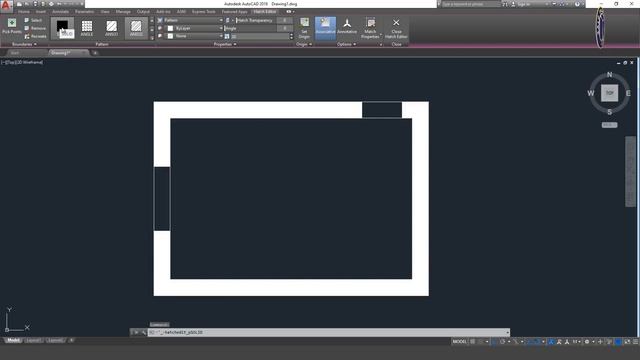The image size is (640, 360).
Task: Switch to the Model layout tab
Action: pos(13,340)
